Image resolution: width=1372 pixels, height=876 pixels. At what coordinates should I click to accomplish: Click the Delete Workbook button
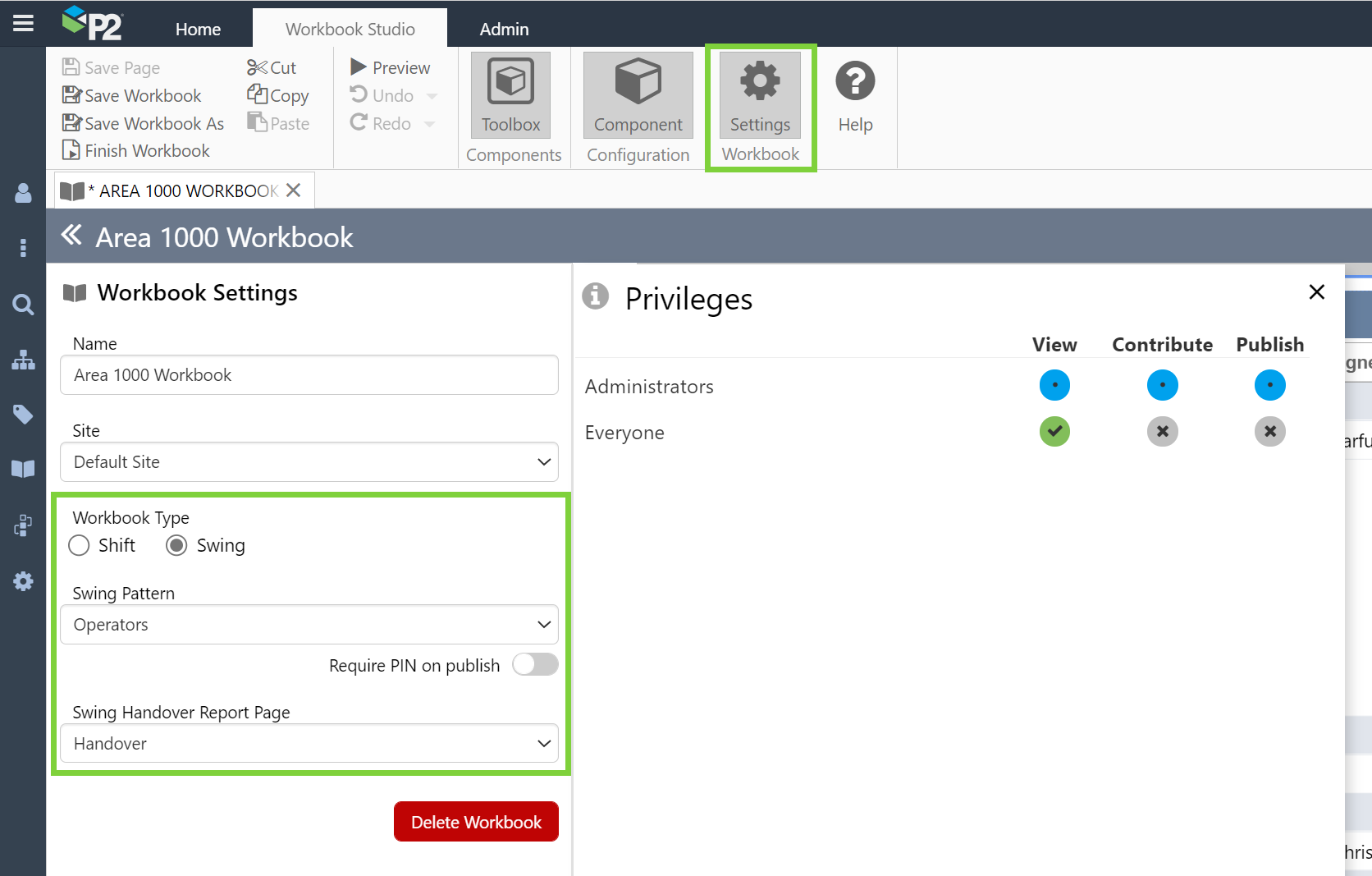[x=476, y=822]
